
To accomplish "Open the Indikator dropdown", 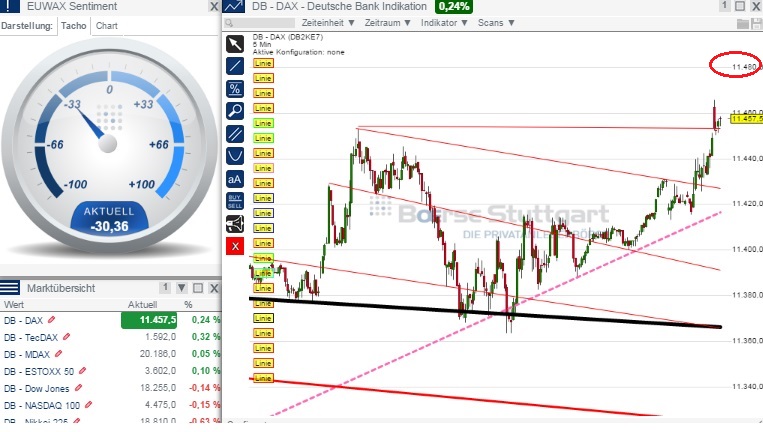I will click(x=444, y=23).
